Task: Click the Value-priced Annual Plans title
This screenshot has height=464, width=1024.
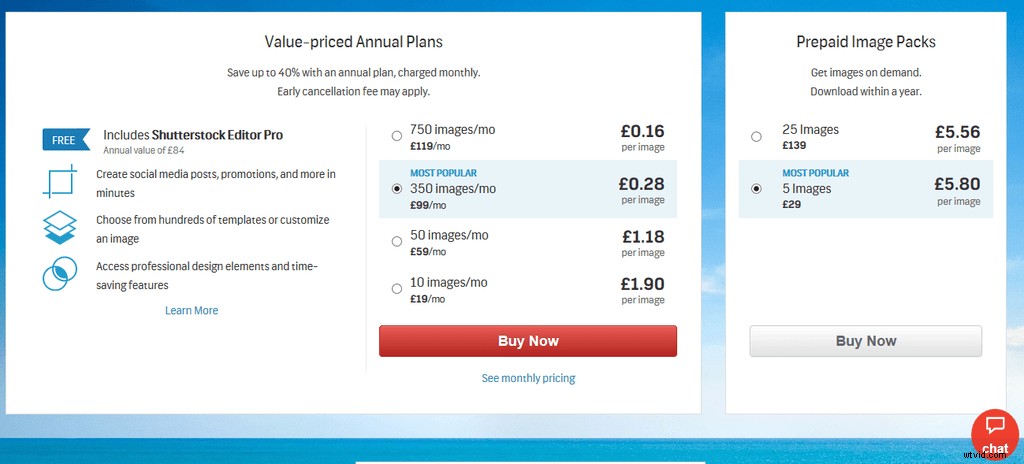Action: pyautogui.click(x=353, y=42)
